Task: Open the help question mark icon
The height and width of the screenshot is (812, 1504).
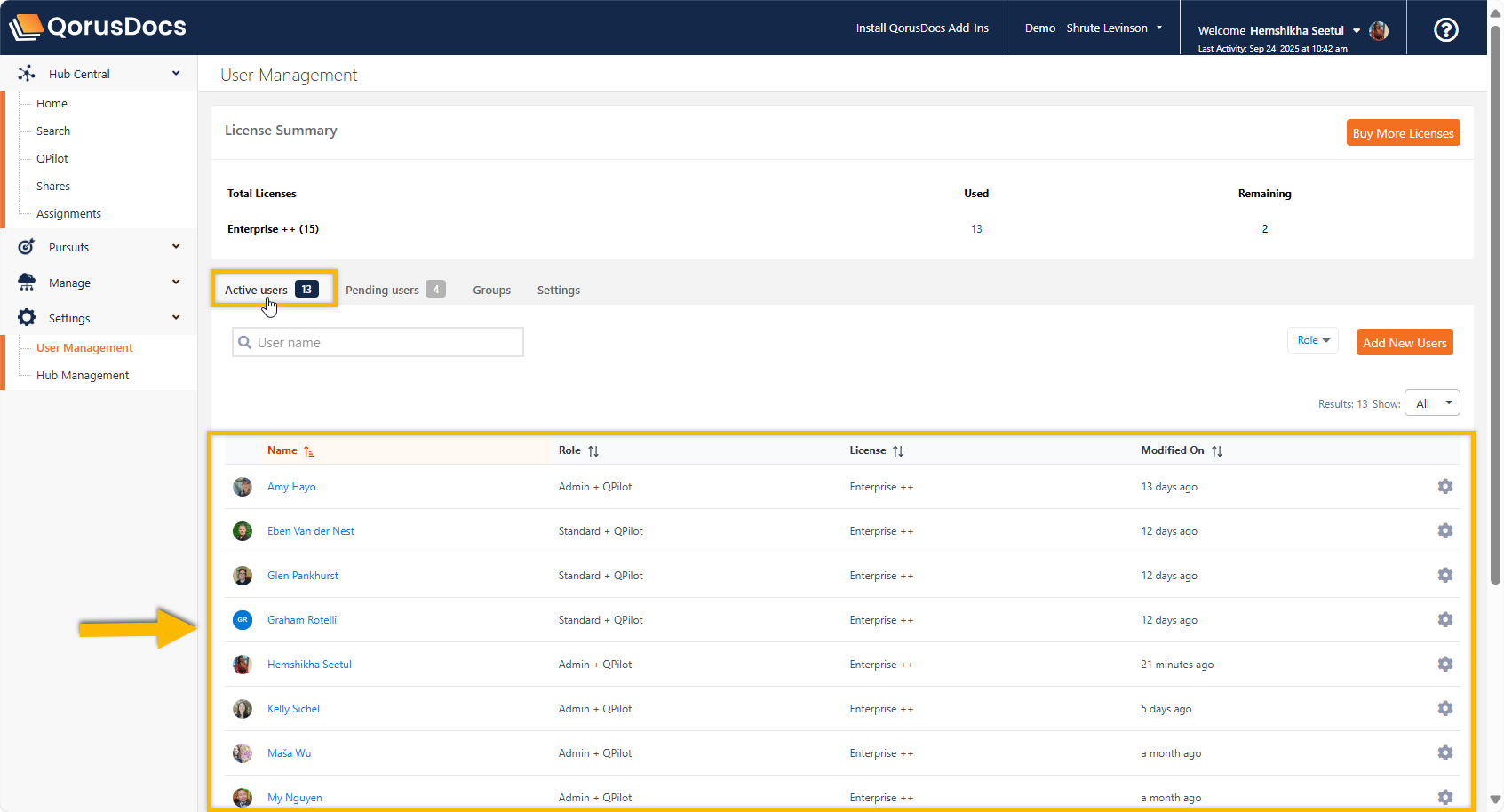Action: coord(1445,29)
